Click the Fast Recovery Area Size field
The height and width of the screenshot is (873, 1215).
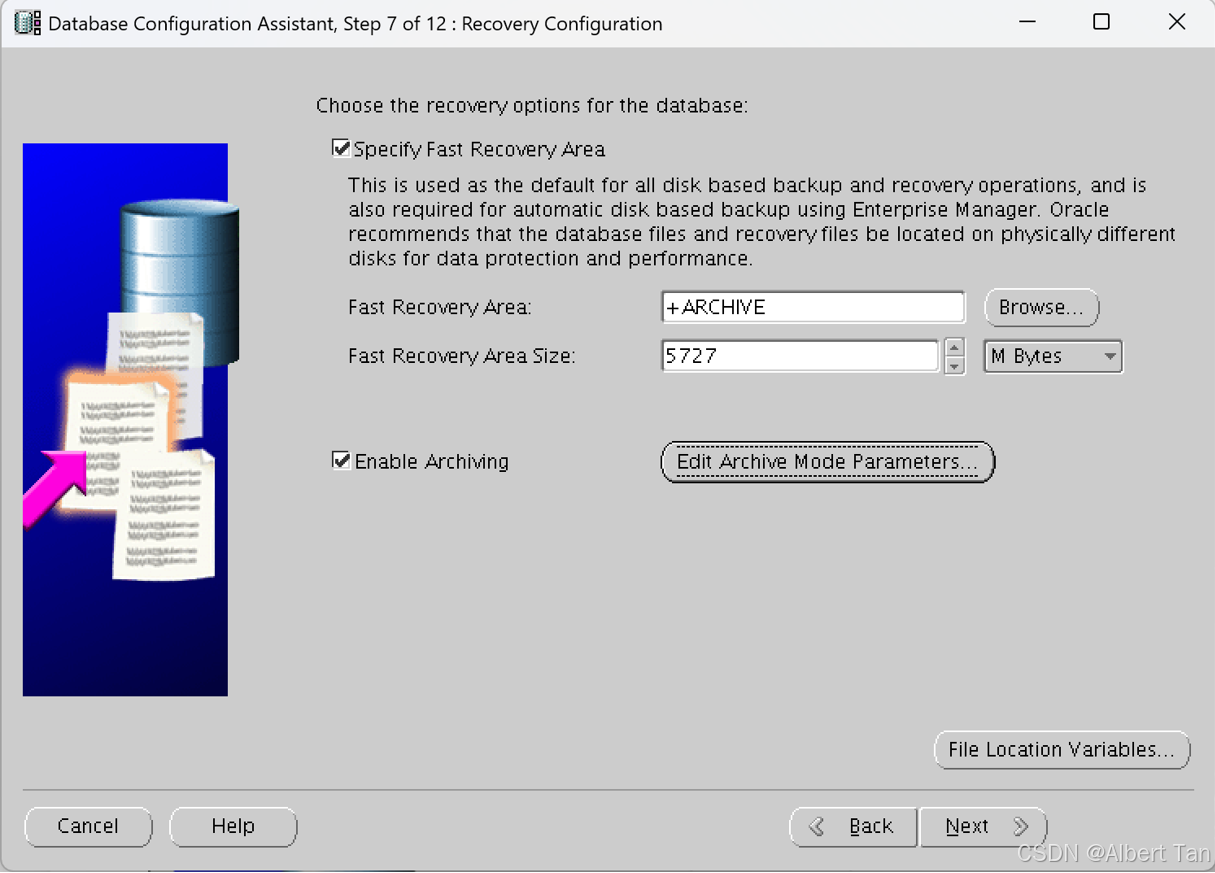tap(800, 356)
